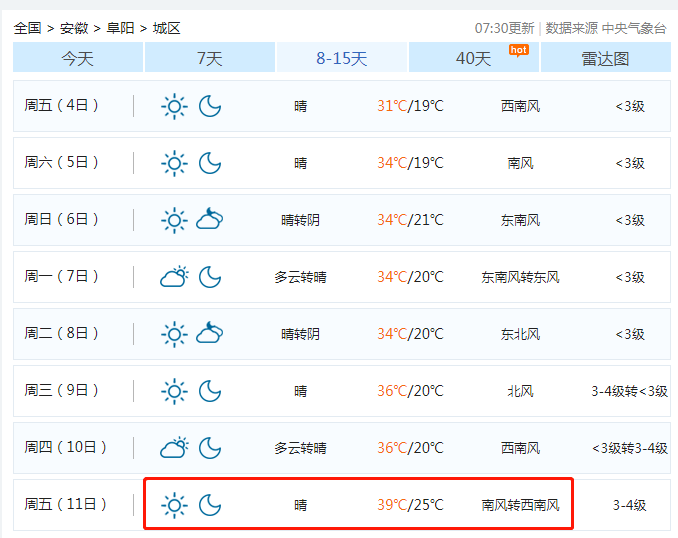Click the wind text 东南风转东风

tap(521, 277)
